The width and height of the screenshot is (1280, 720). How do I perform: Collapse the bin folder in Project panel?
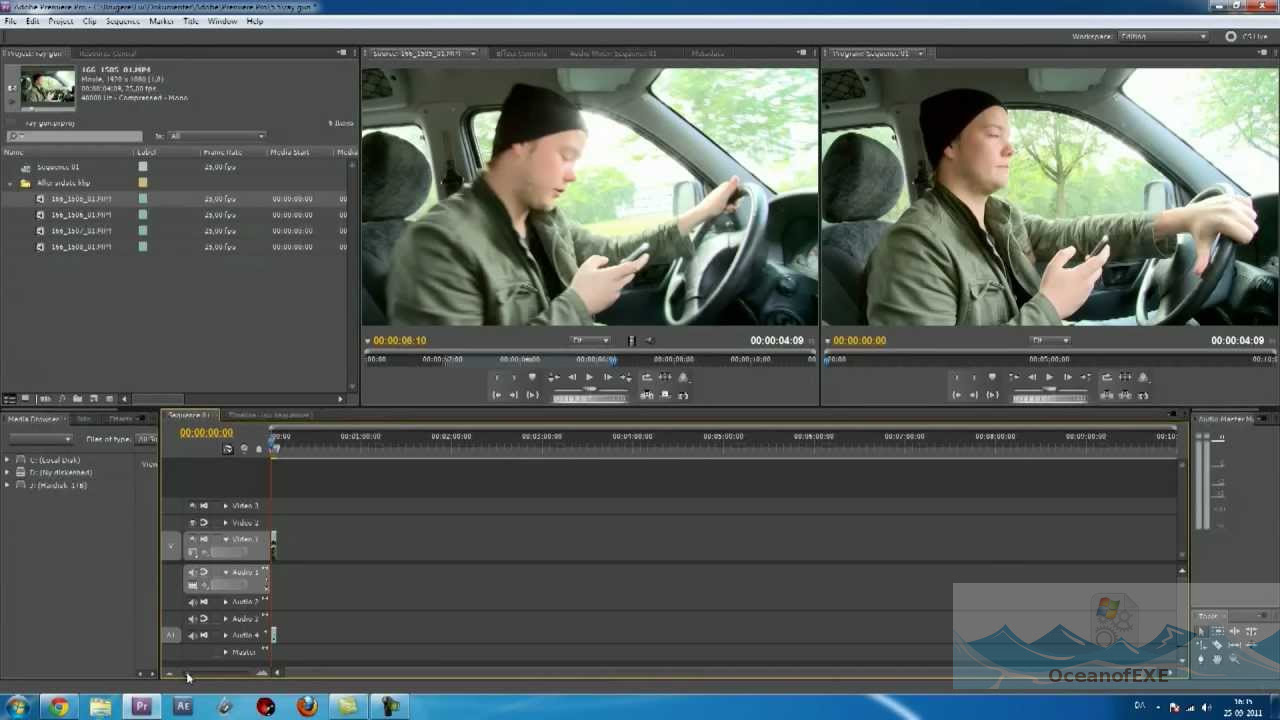tap(11, 183)
